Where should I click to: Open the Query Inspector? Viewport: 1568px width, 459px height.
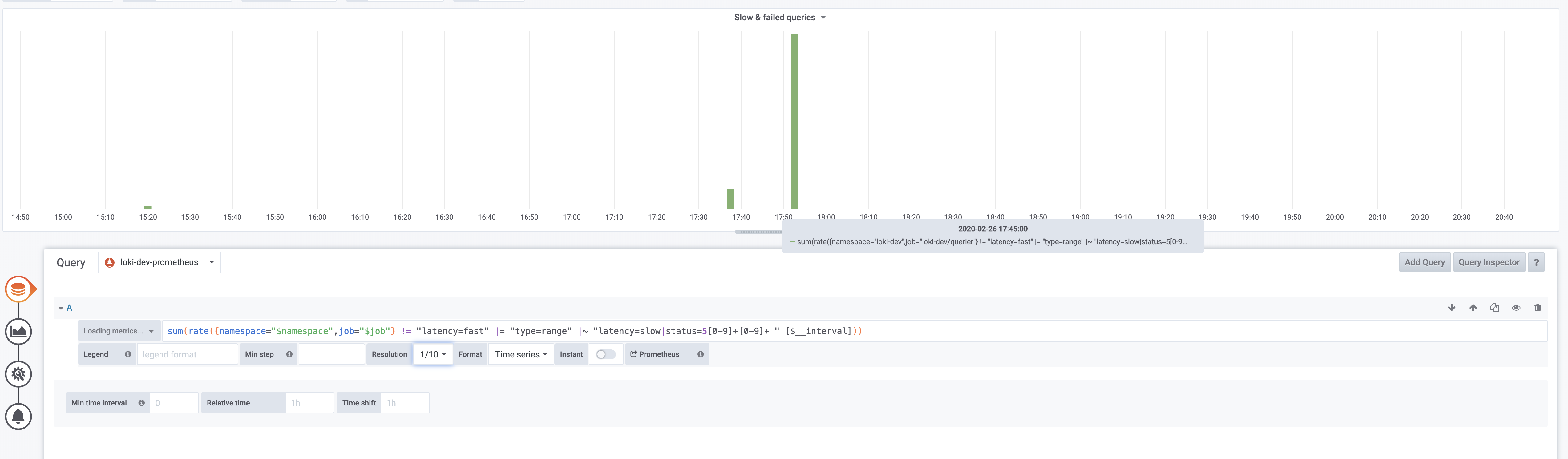[1489, 262]
